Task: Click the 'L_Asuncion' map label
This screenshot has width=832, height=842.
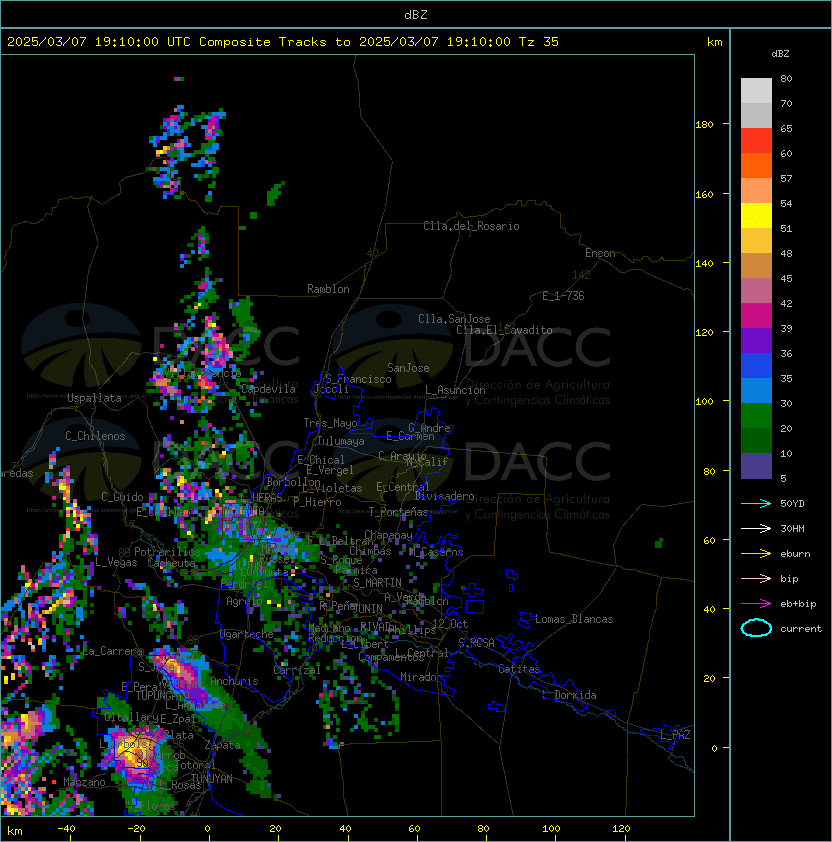Action: click(x=455, y=390)
